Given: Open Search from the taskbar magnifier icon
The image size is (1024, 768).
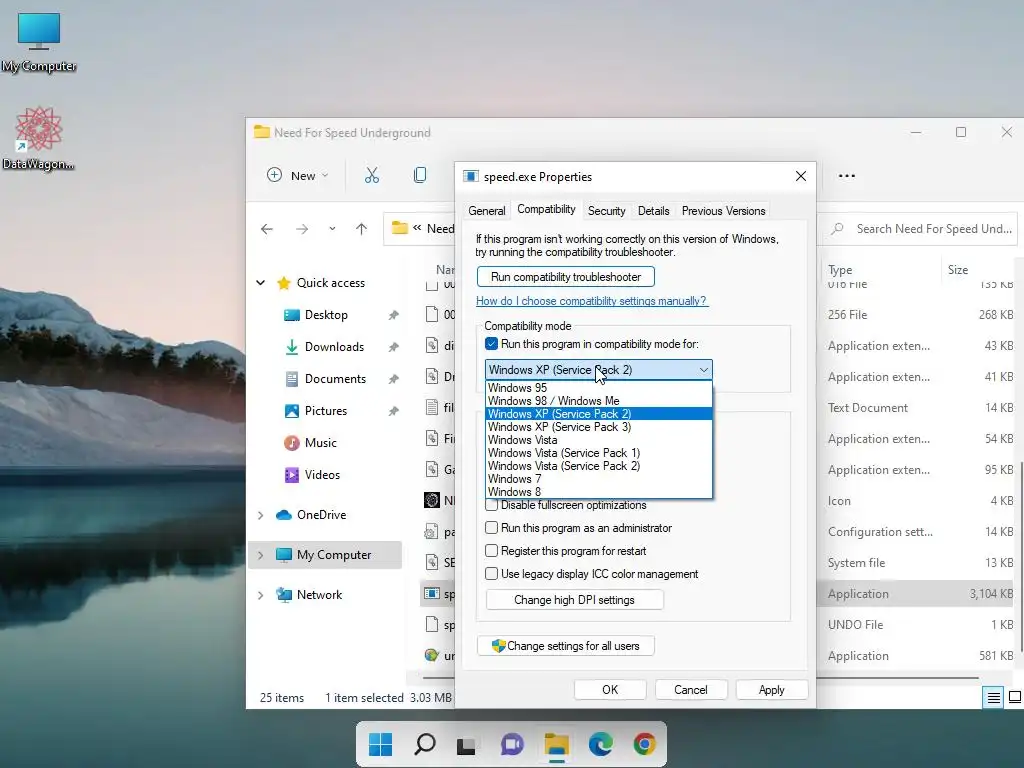Looking at the screenshot, I should point(424,744).
